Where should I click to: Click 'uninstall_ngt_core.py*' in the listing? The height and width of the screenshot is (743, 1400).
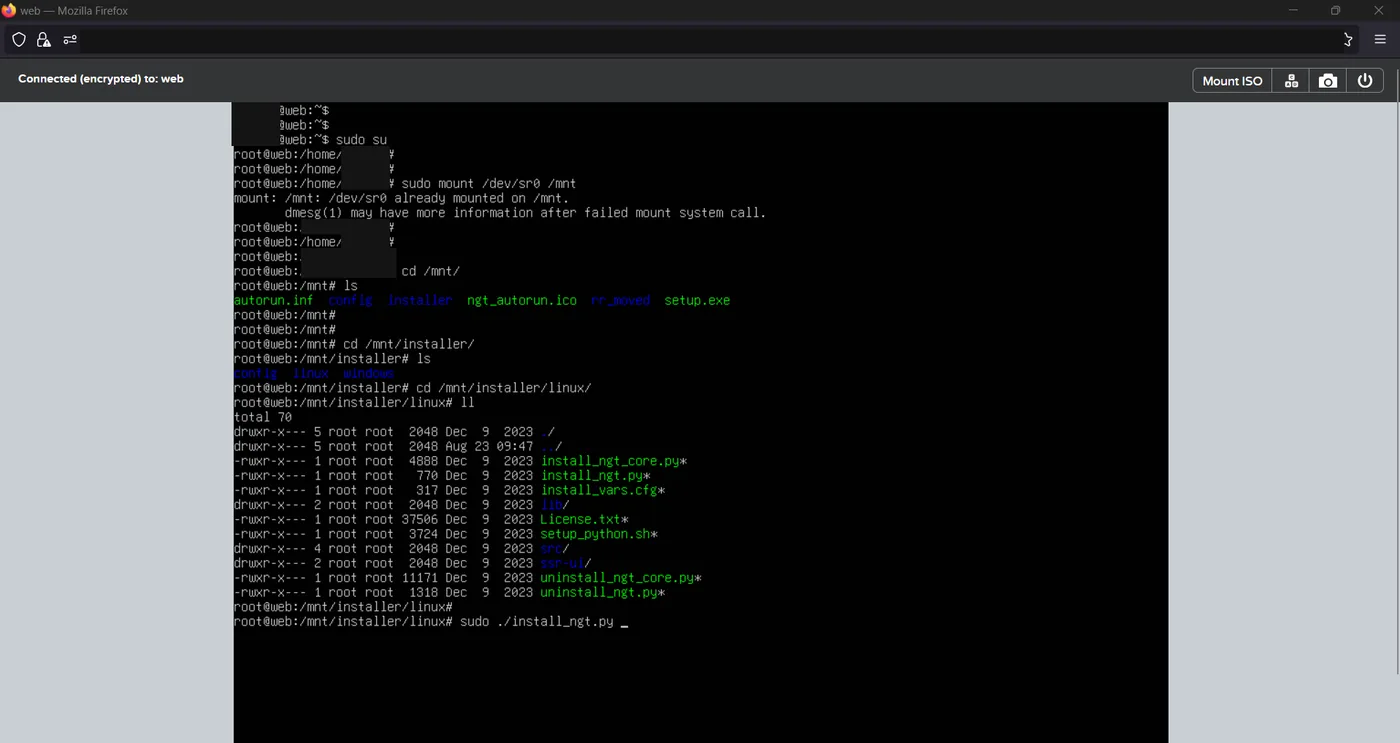(621, 578)
